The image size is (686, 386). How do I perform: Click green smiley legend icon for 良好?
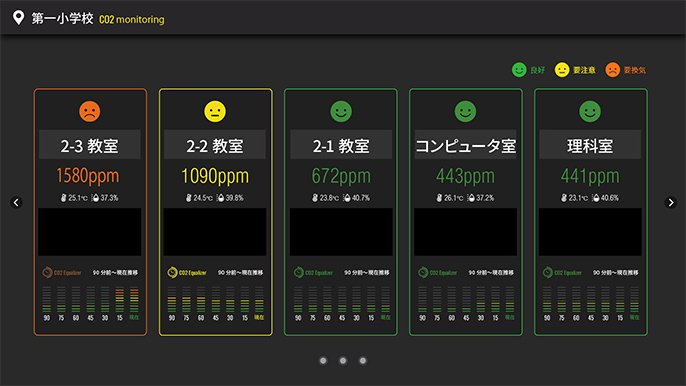pos(519,70)
